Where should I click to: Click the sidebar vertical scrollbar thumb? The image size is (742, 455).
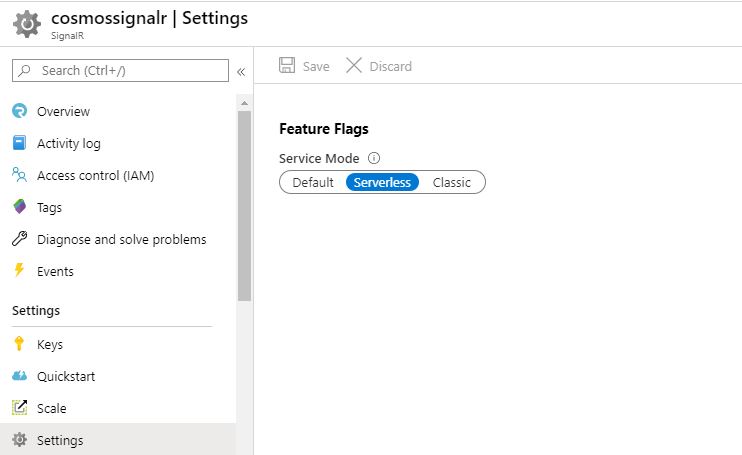tap(244, 206)
